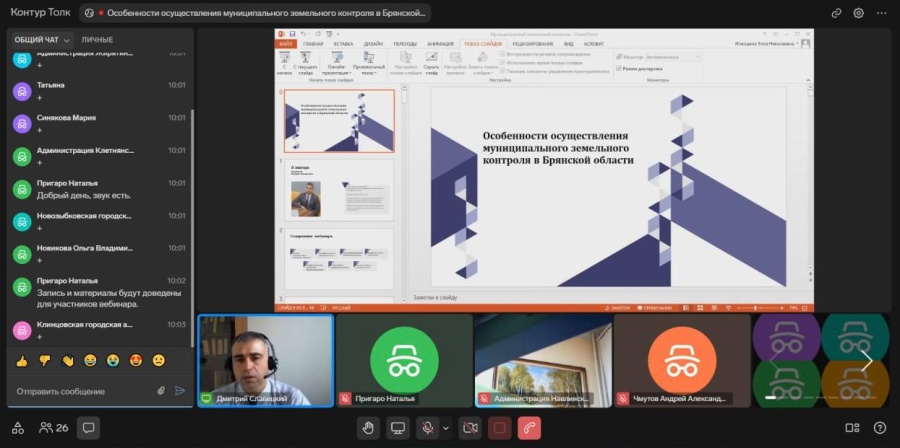Switch to the ЛИЧНЫЕ chat tab
Screen dimensions: 900x448
[97, 39]
